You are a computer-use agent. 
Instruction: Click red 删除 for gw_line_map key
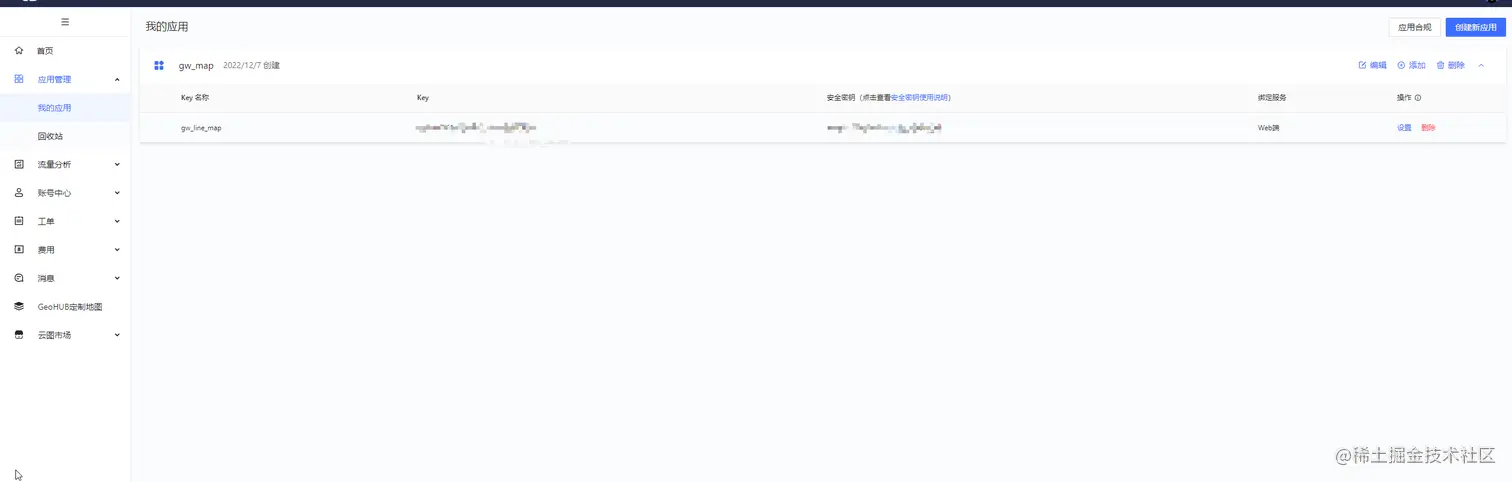pyautogui.click(x=1428, y=128)
